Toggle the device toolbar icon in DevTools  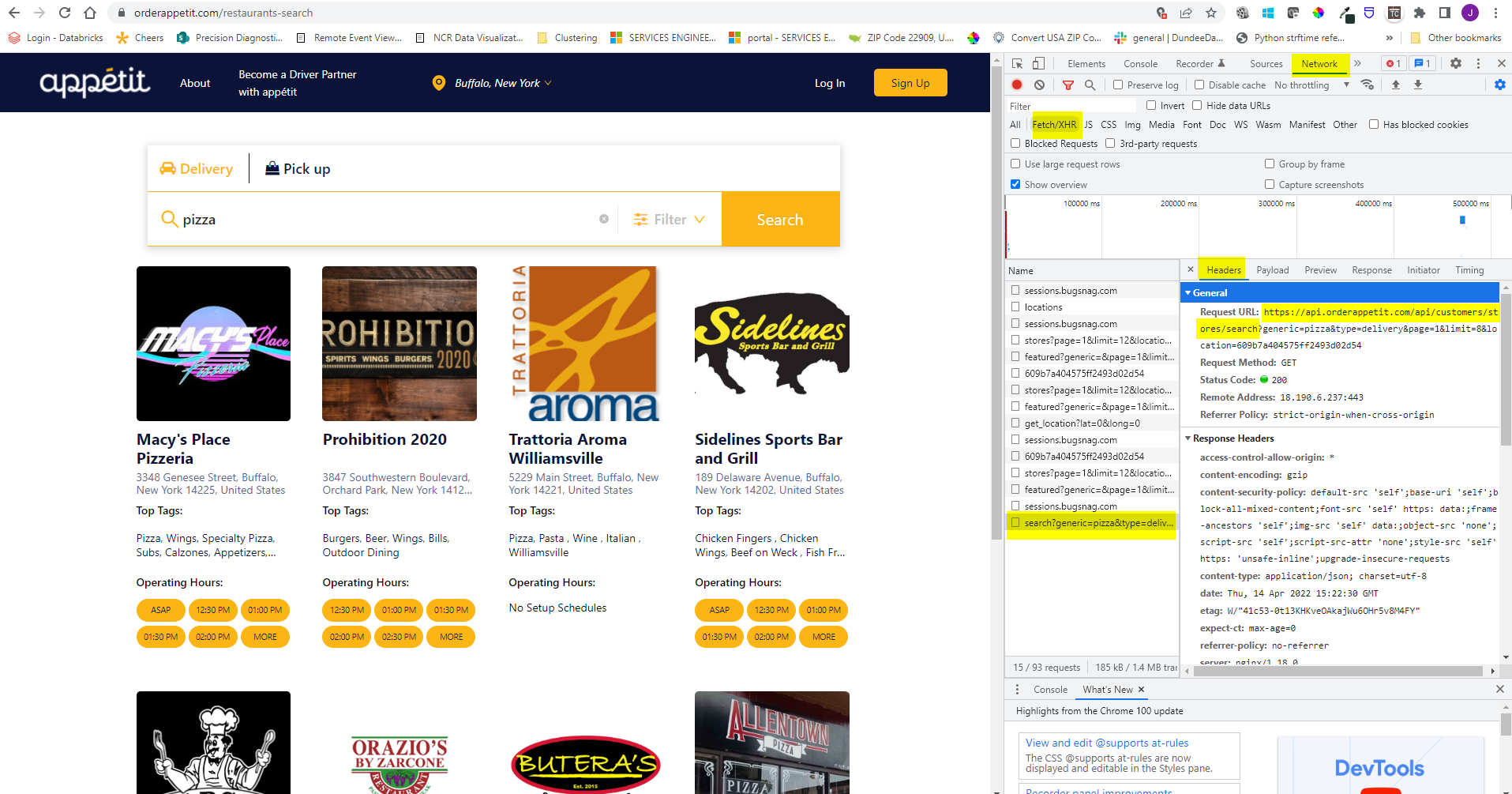[x=1038, y=64]
